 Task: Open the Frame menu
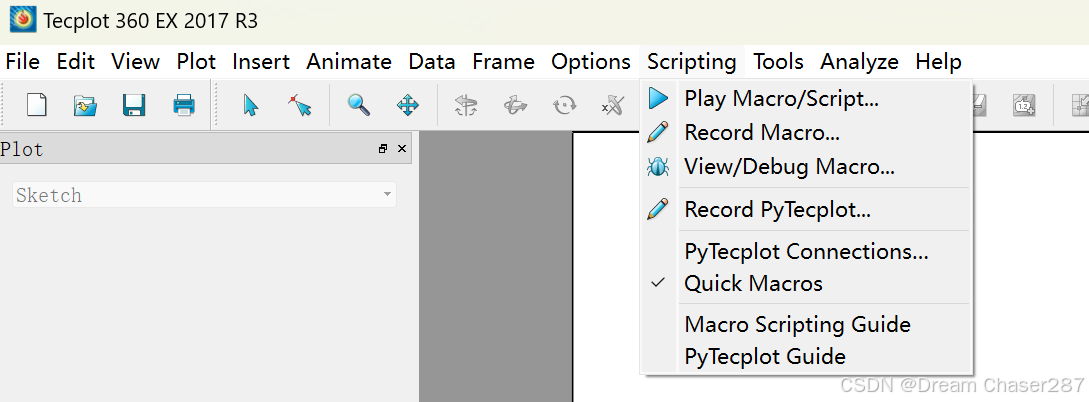504,62
